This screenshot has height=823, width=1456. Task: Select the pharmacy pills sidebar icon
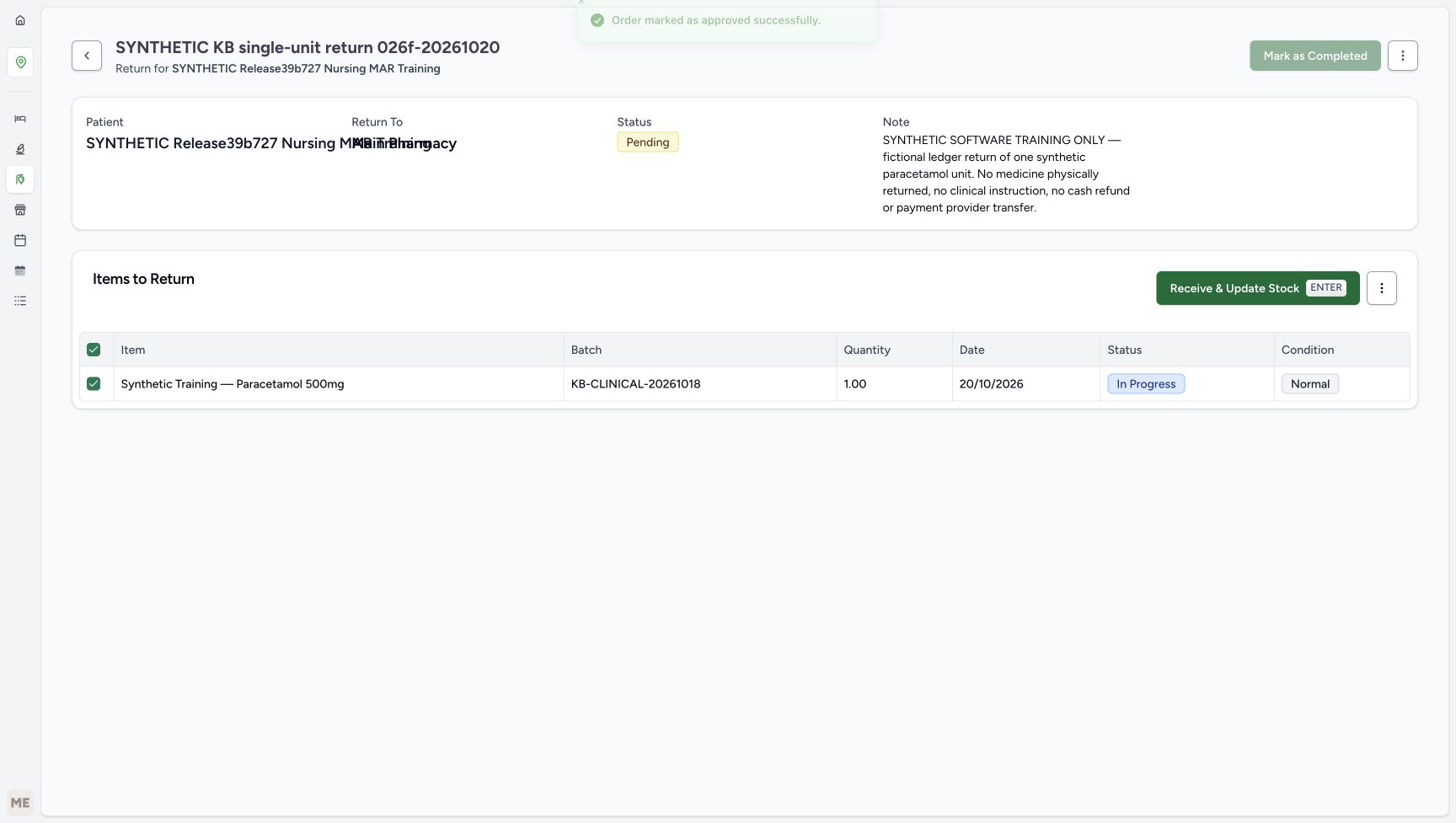pos(20,179)
